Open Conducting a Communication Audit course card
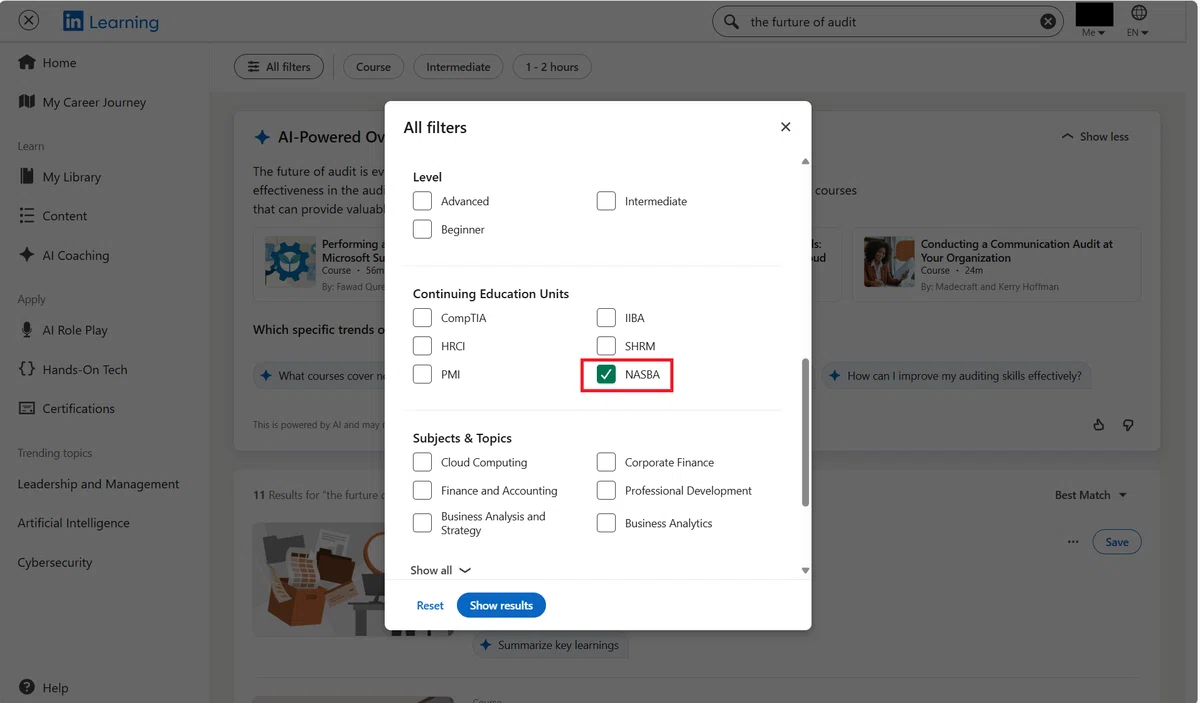Viewport: 1200px width, 703px height. pos(997,265)
